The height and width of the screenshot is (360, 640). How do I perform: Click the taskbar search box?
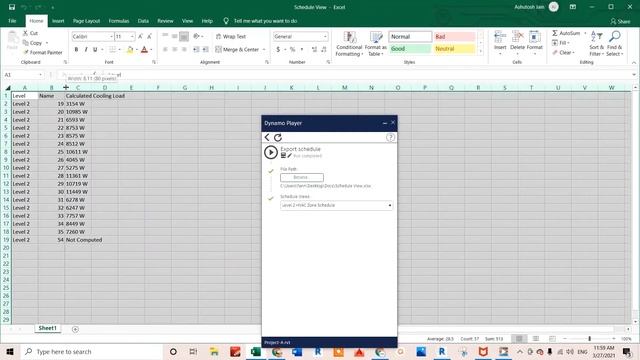pyautogui.click(x=92, y=351)
